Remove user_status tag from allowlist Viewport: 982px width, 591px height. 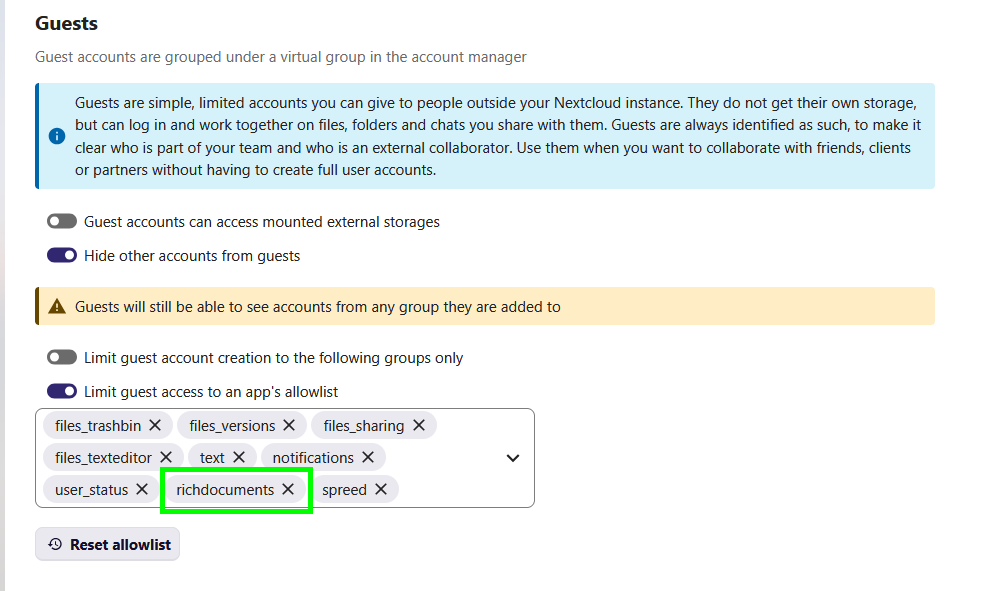click(x=142, y=489)
